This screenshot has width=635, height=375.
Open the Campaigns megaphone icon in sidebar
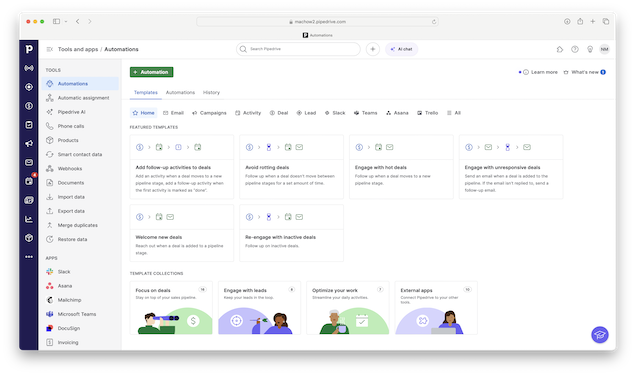[29, 144]
